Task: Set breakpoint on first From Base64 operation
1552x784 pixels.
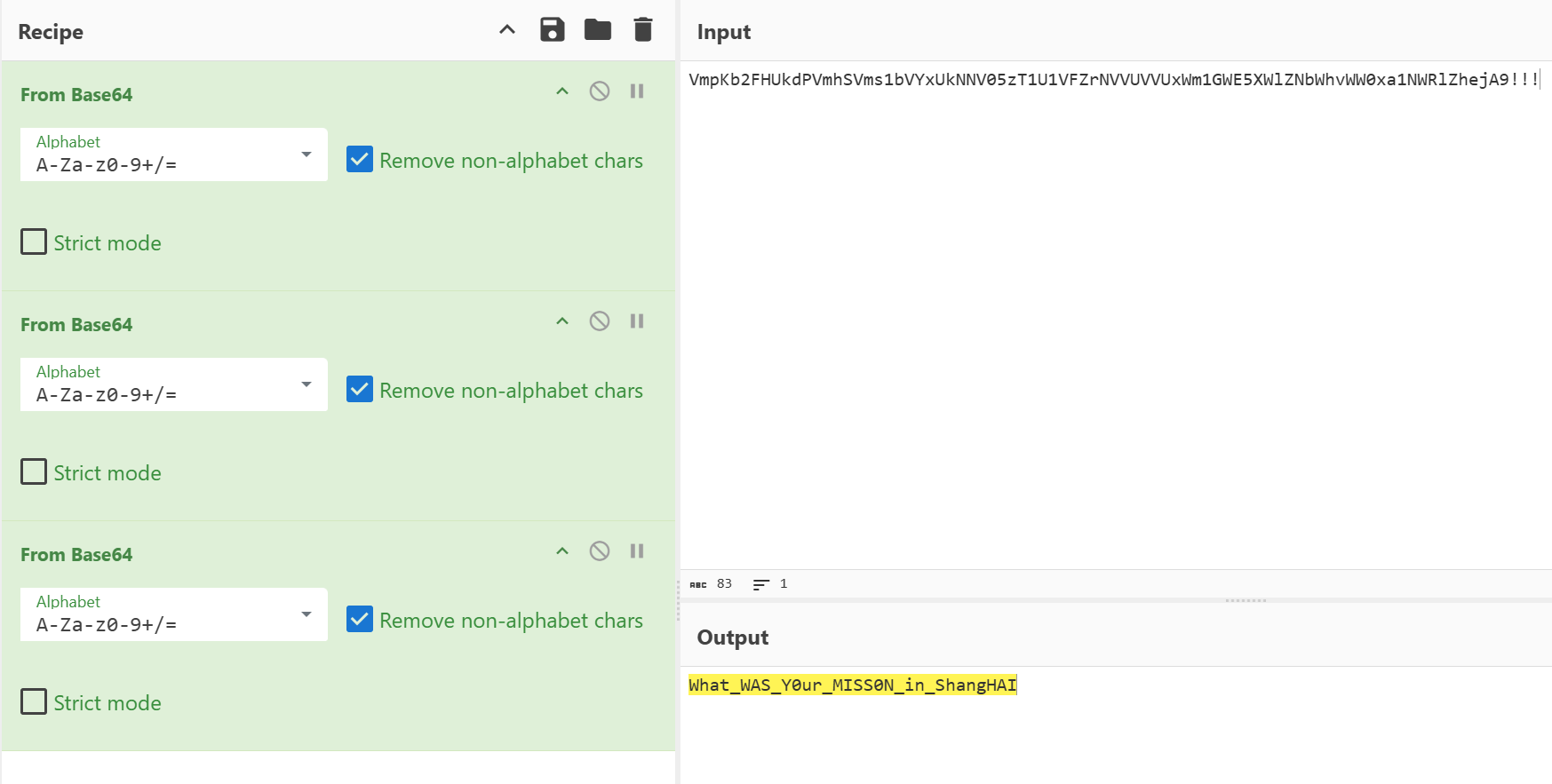Action: (637, 91)
